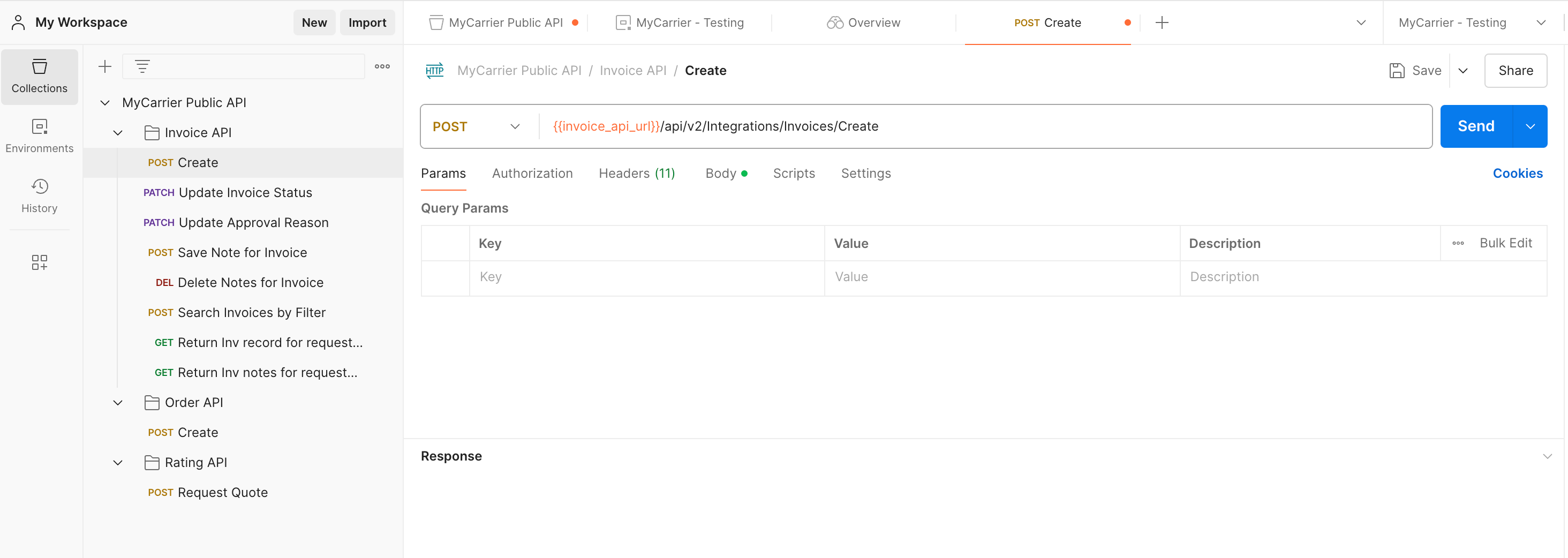Collapse the MyCarrier Public API collection
Viewport: 1568px width, 558px height.
click(x=105, y=103)
